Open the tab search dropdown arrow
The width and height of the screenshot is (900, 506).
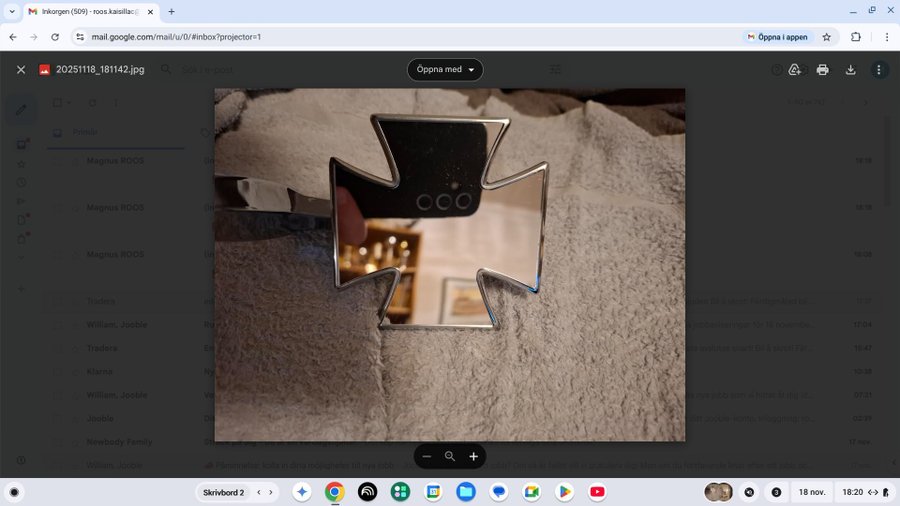[x=11, y=11]
